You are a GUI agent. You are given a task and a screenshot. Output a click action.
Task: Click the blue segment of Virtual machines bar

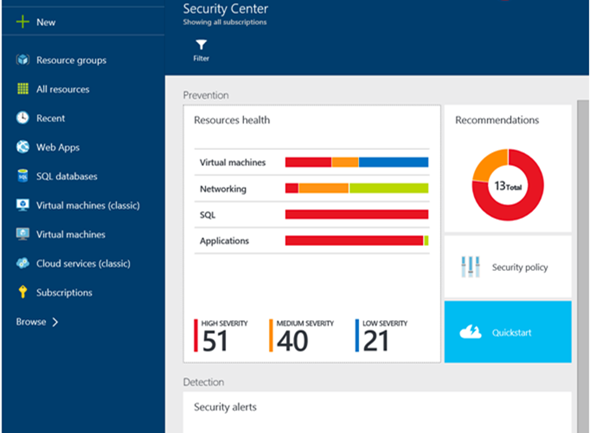point(394,162)
